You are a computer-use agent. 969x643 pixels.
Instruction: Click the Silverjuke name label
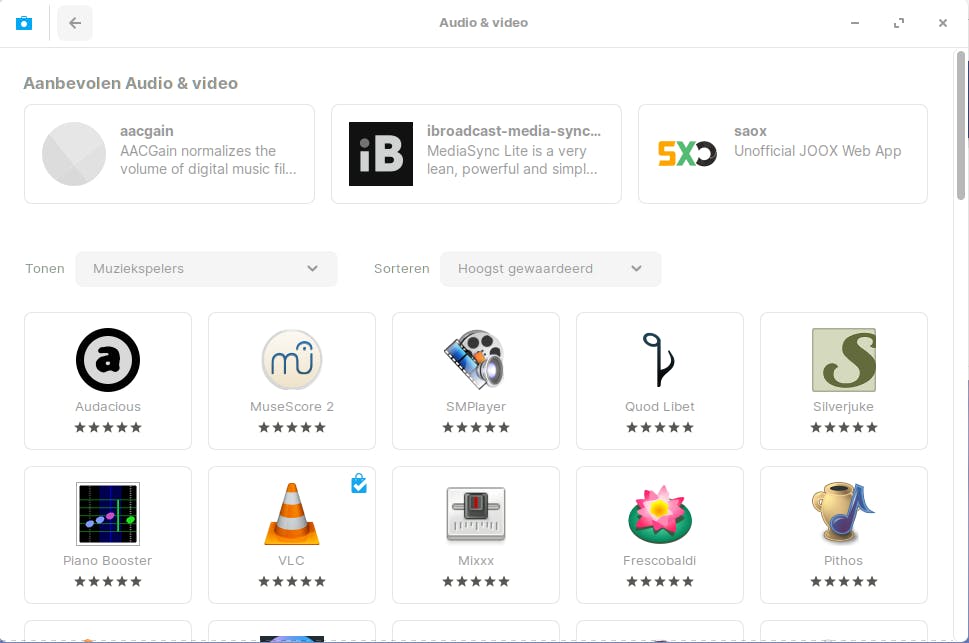point(844,406)
